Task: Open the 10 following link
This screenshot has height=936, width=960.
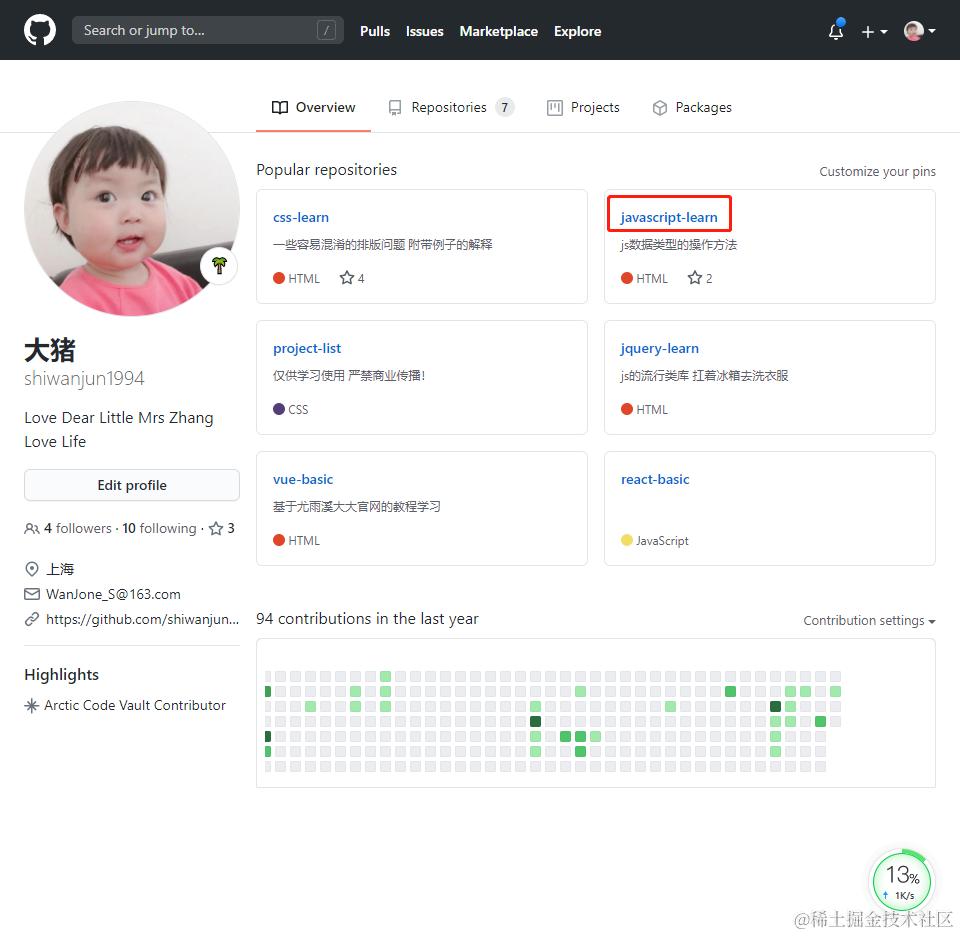Action: click(159, 528)
